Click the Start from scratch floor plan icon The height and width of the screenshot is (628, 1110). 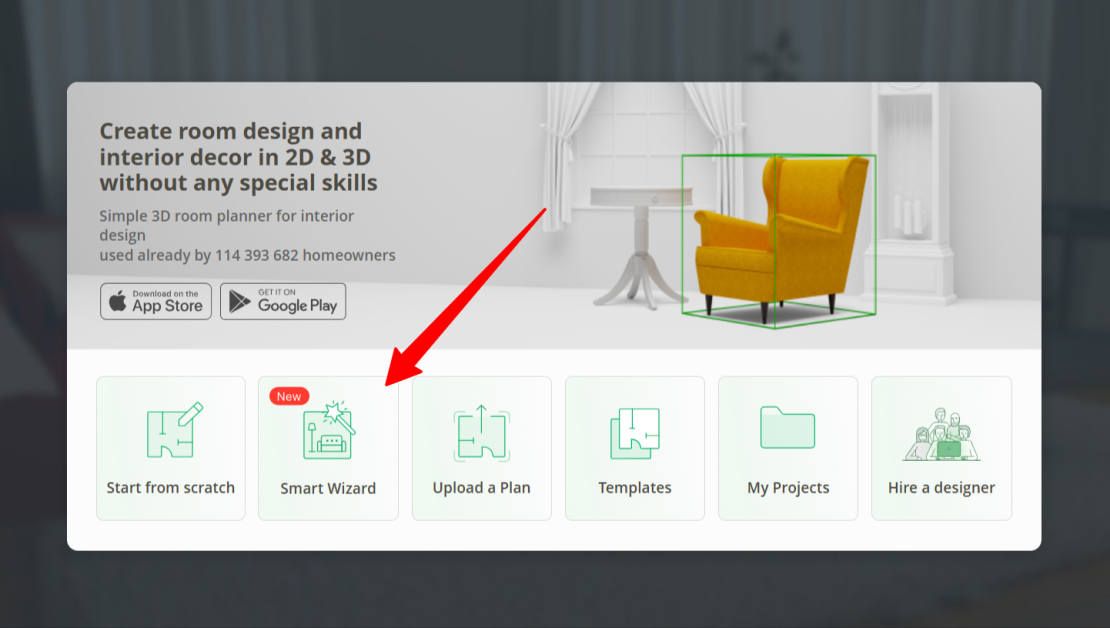click(x=175, y=430)
